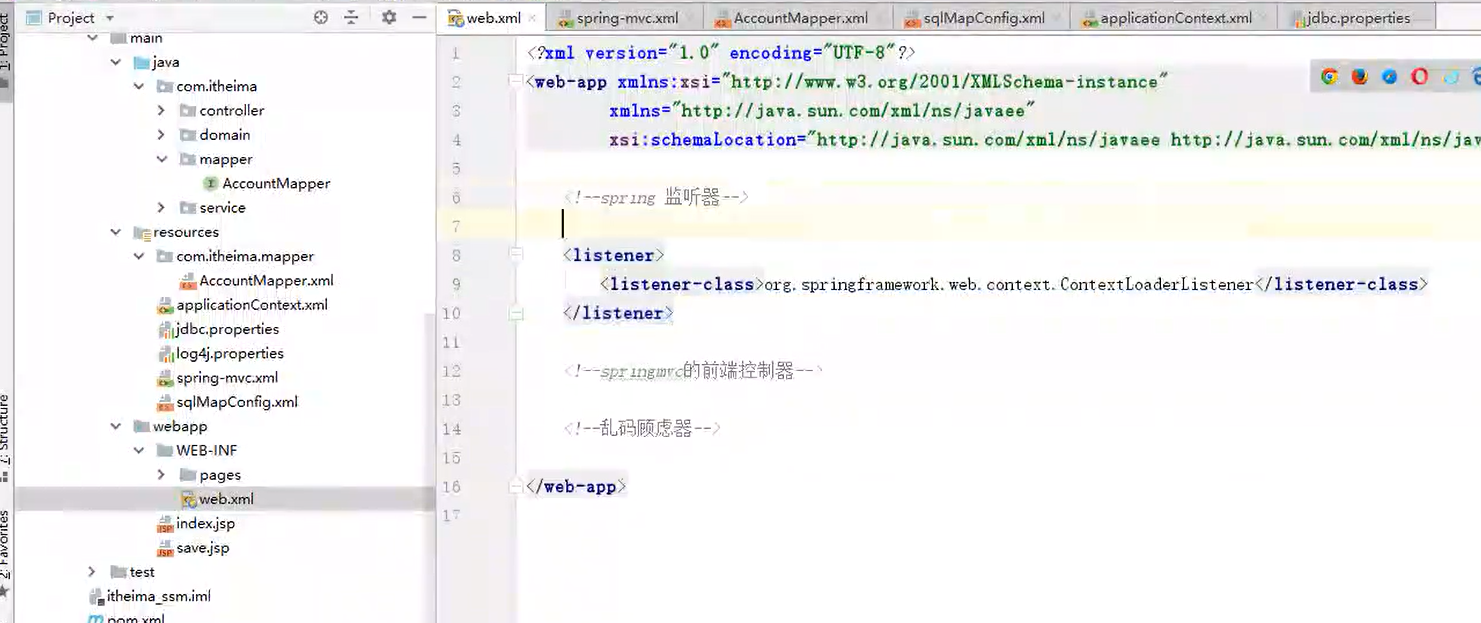Select the AccountMapper interface in the tree
The height and width of the screenshot is (623, 1481).
pos(266,183)
